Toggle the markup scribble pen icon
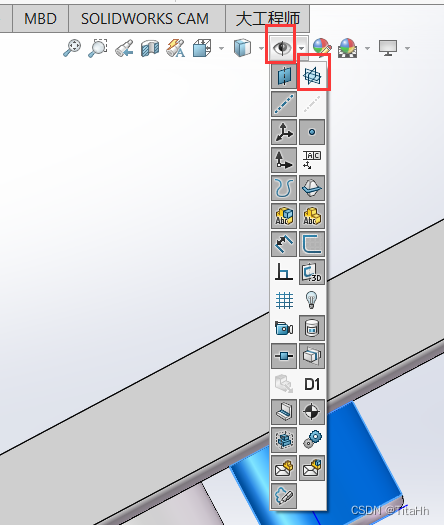This screenshot has height=525, width=444. click(284, 496)
